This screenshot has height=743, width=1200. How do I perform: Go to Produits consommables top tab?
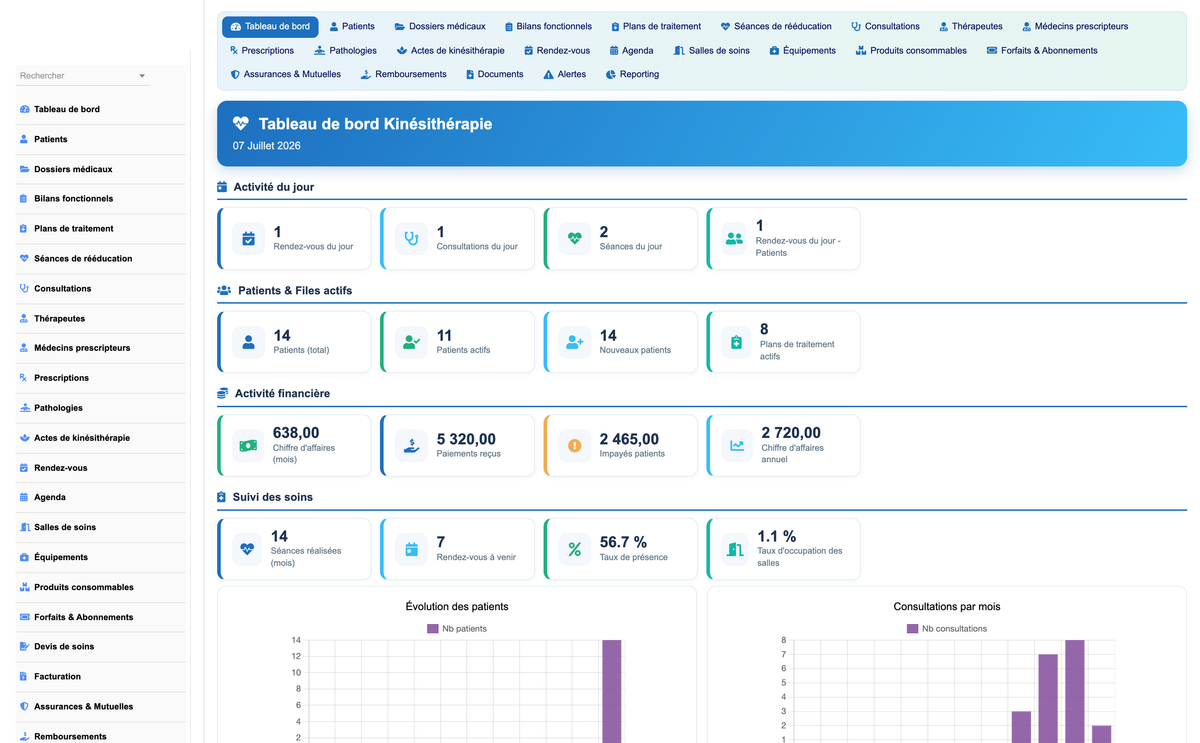911,50
